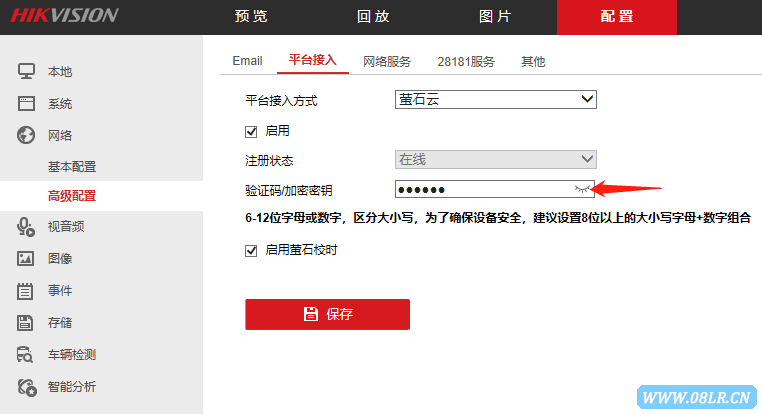Click the 智能分析 smart analysis icon
The width and height of the screenshot is (762, 414).
click(27, 386)
